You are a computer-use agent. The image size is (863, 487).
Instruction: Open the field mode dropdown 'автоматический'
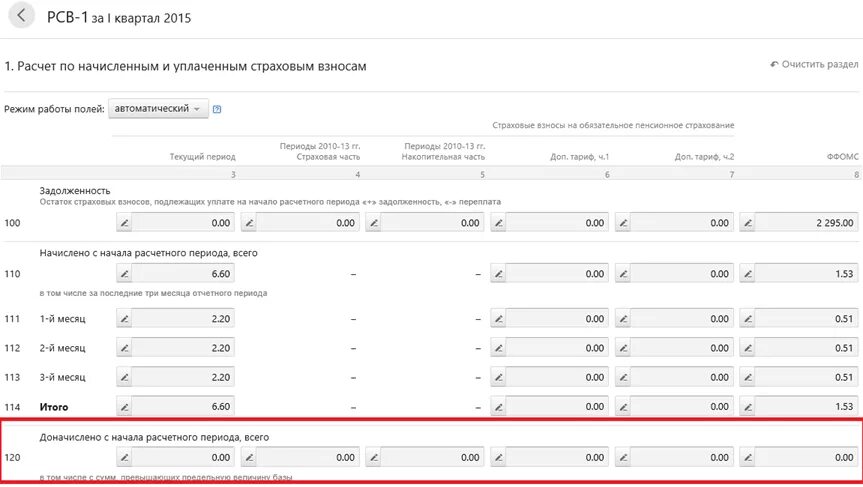coord(158,109)
